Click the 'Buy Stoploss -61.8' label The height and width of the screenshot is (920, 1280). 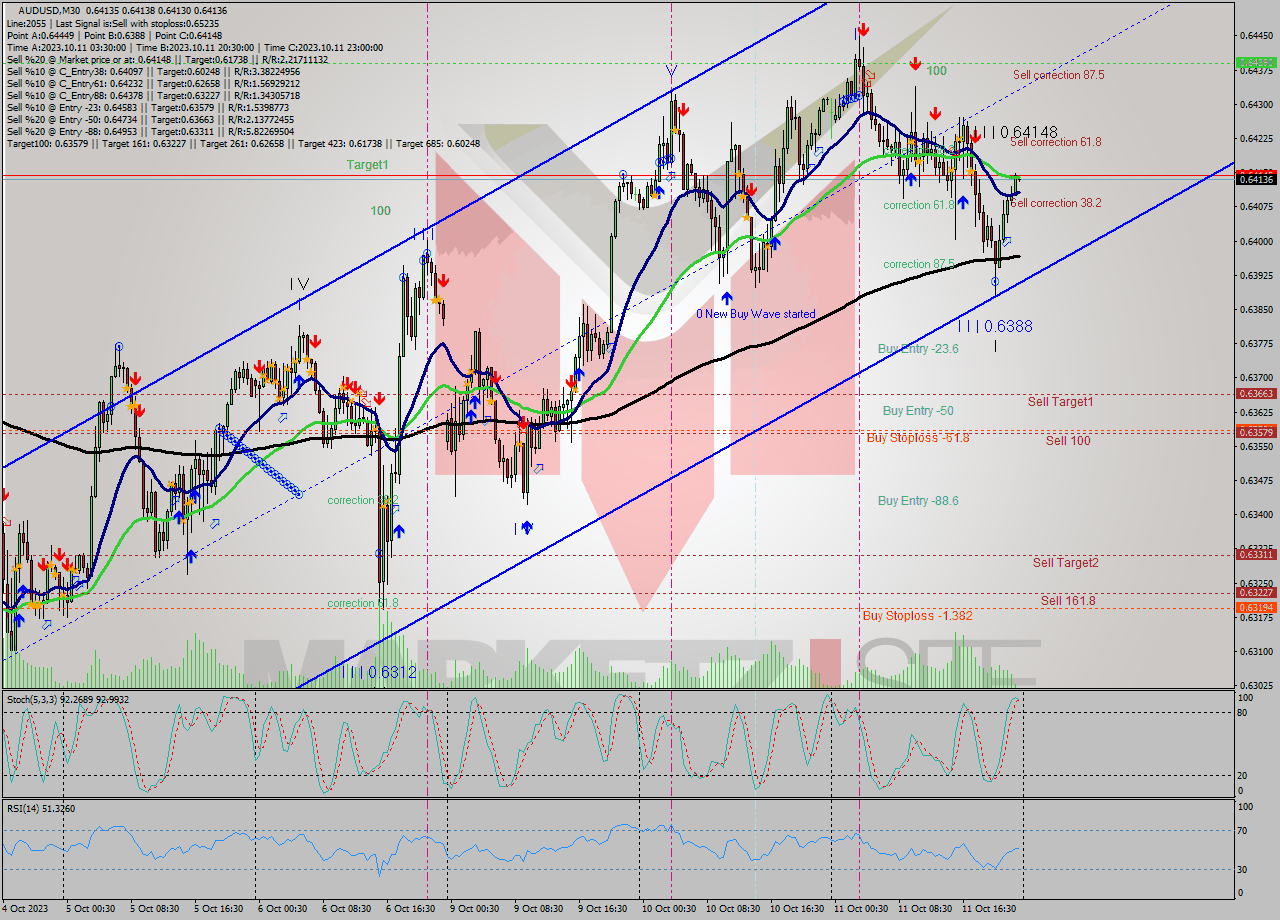click(x=918, y=438)
